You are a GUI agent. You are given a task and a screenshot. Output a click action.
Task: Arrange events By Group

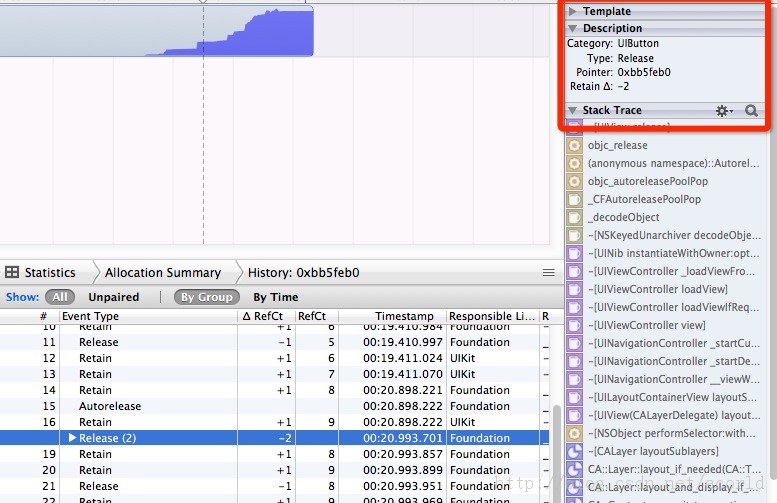207,297
